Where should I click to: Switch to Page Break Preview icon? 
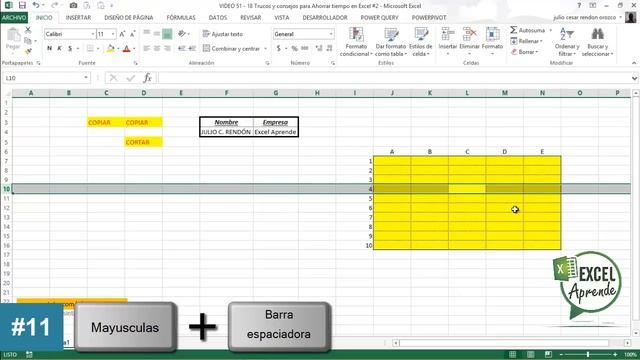(x=548, y=354)
